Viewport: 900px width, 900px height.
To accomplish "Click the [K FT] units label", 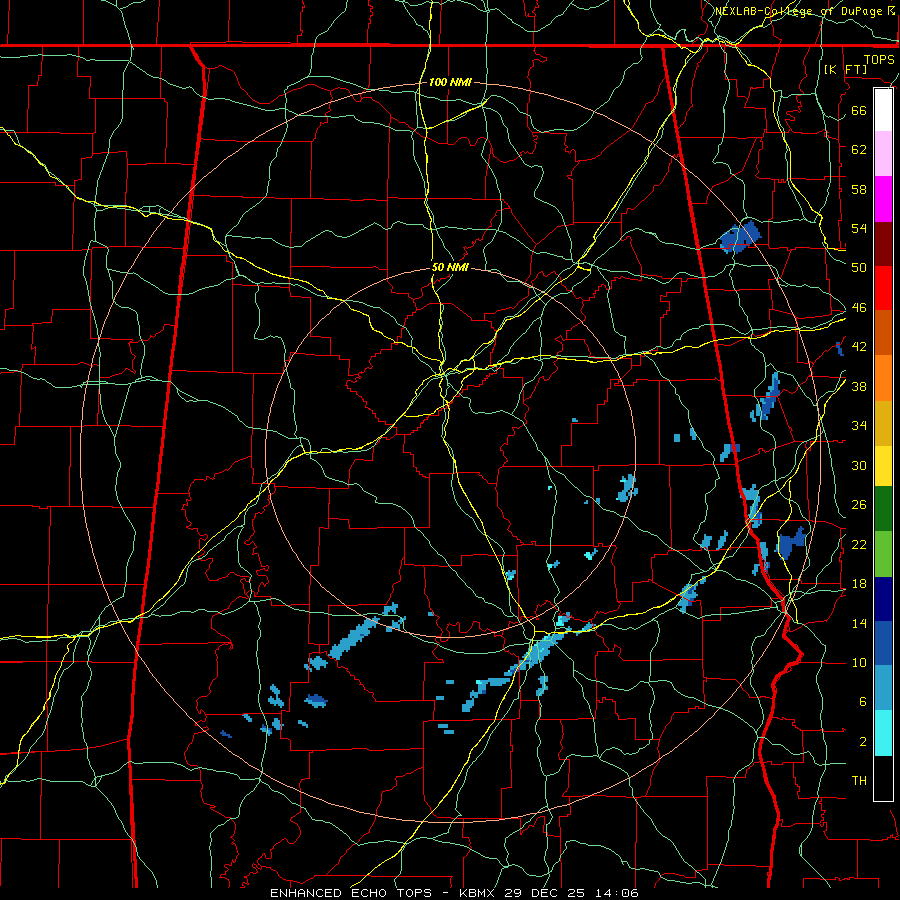I will pos(846,69).
